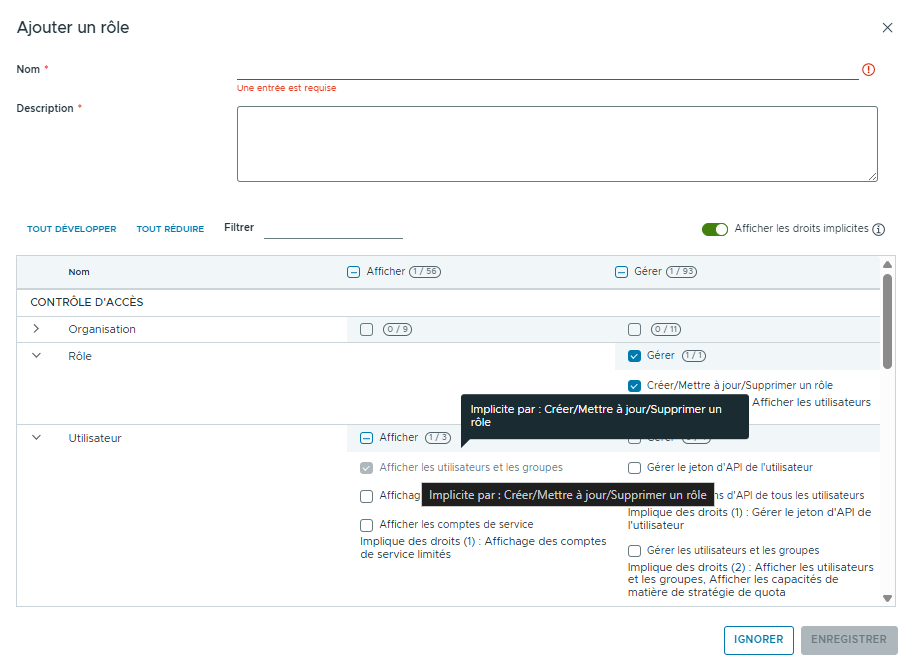The image size is (914, 670).
Task: Click the info icon next to implicit rights
Action: click(x=879, y=229)
